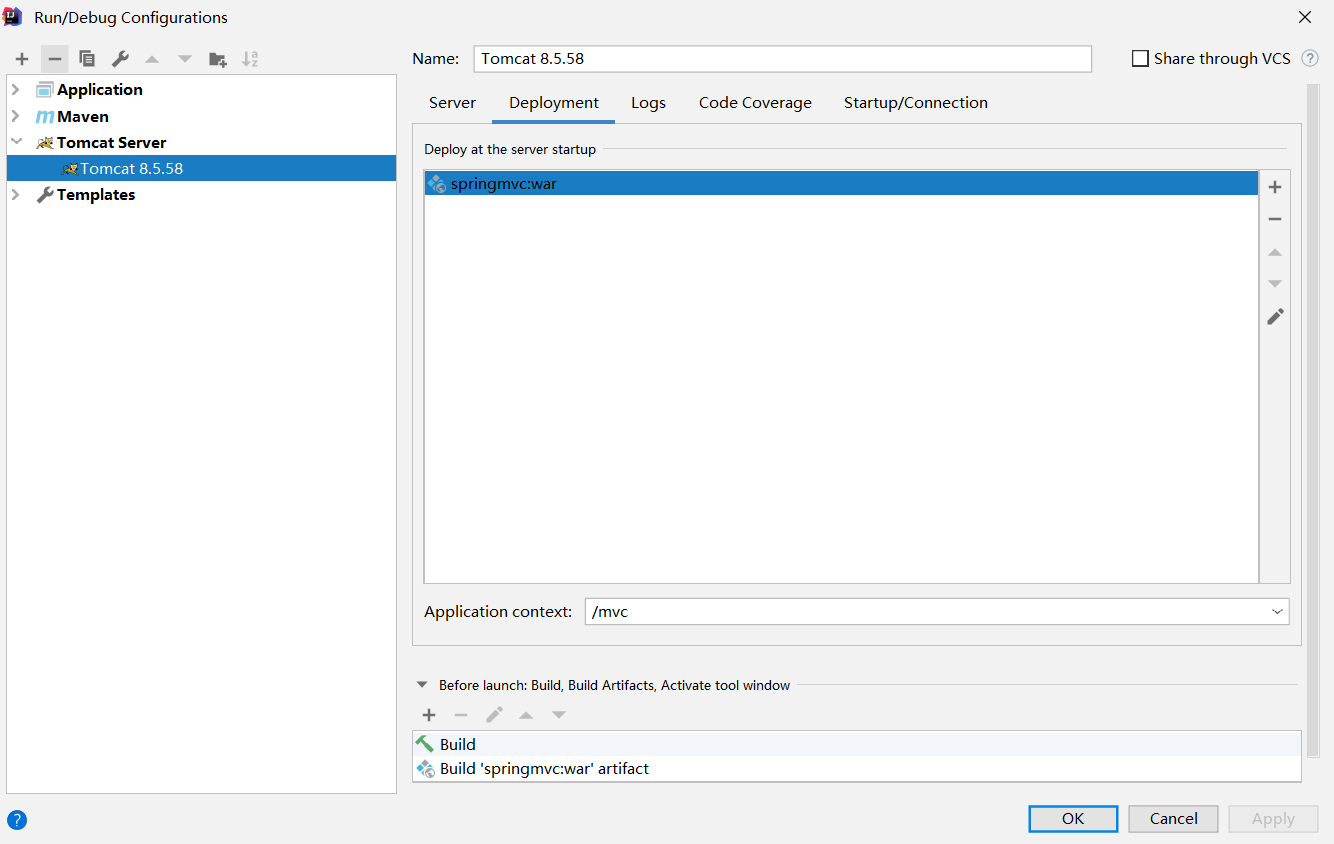Edit the selected before launch task
This screenshot has width=1334, height=844.
point(494,715)
